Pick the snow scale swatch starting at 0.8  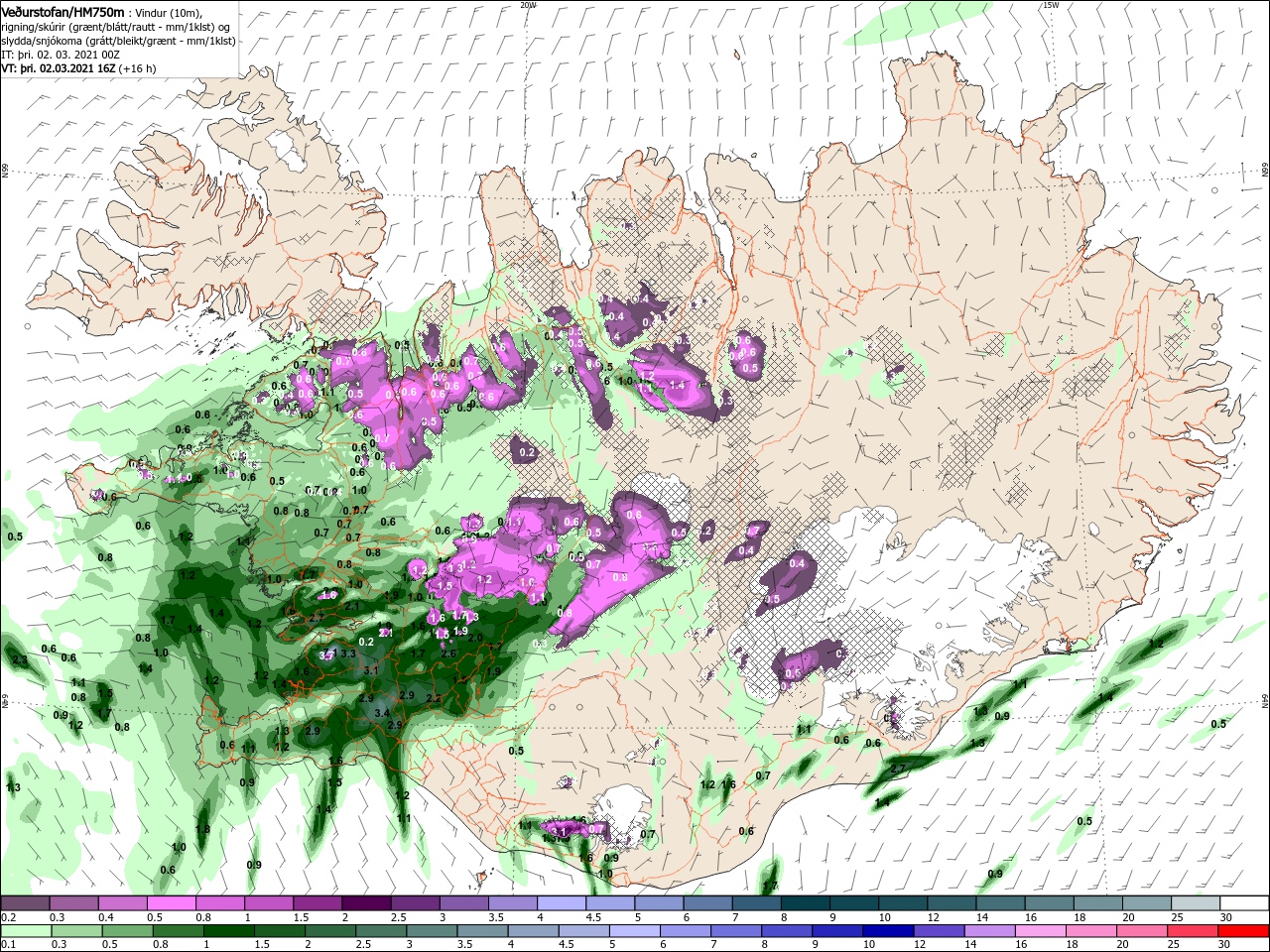coord(219,903)
